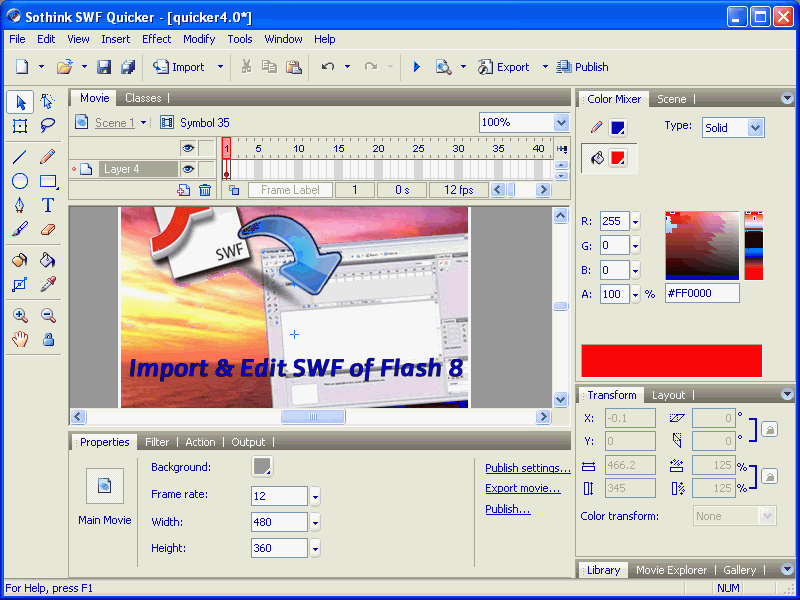
Task: Select the Hand tool
Action: [20, 339]
